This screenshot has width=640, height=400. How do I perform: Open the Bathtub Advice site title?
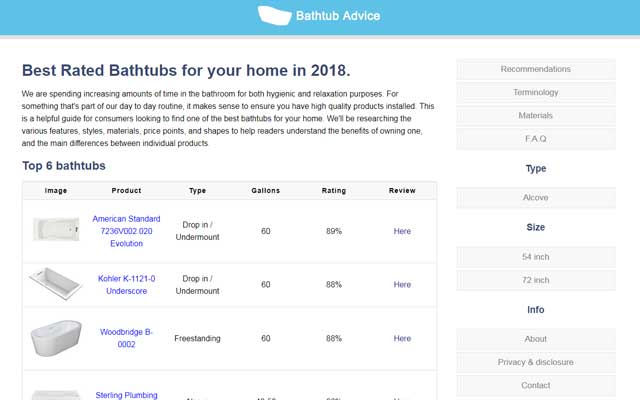[338, 16]
